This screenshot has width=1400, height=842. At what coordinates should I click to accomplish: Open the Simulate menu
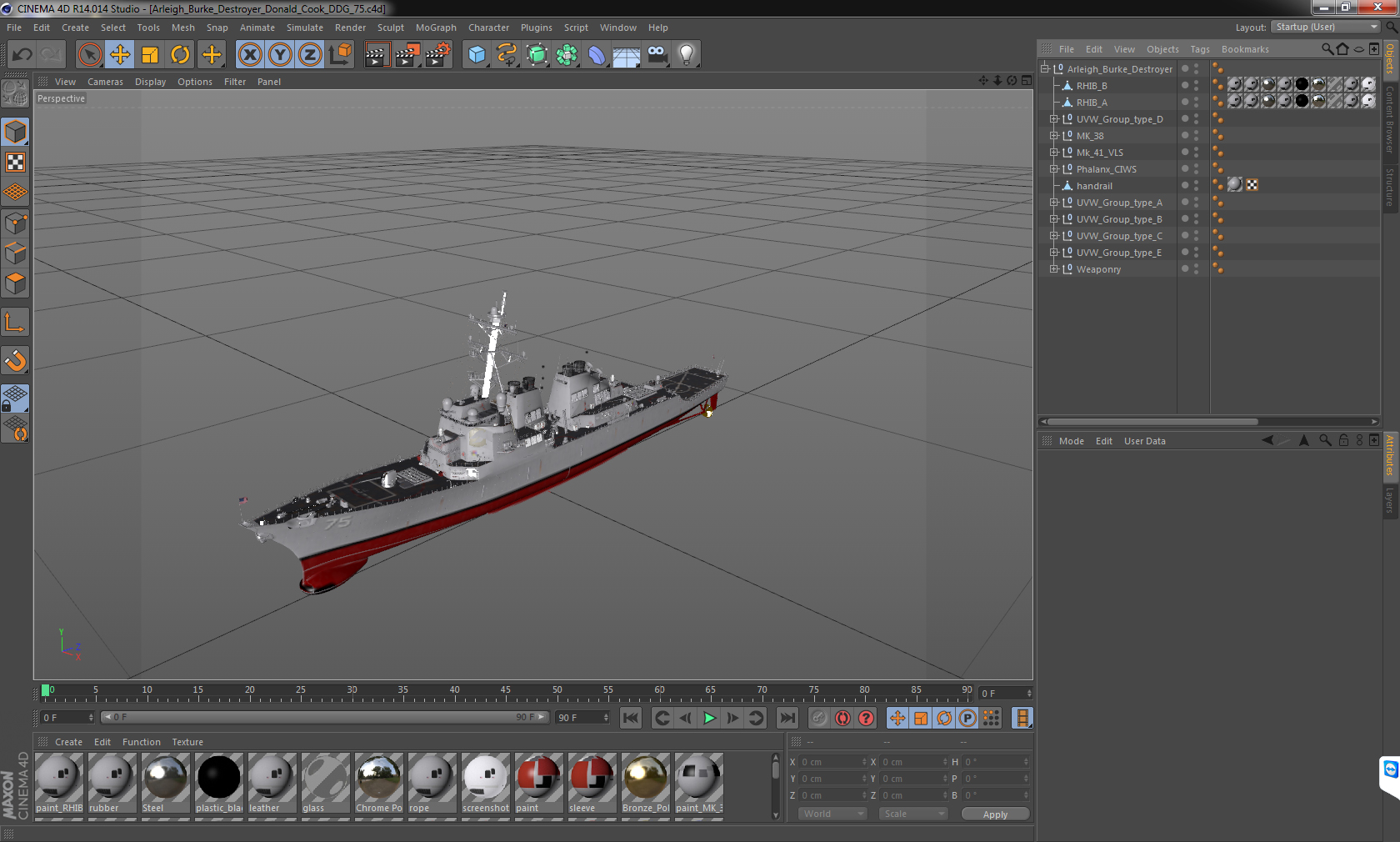tap(305, 28)
